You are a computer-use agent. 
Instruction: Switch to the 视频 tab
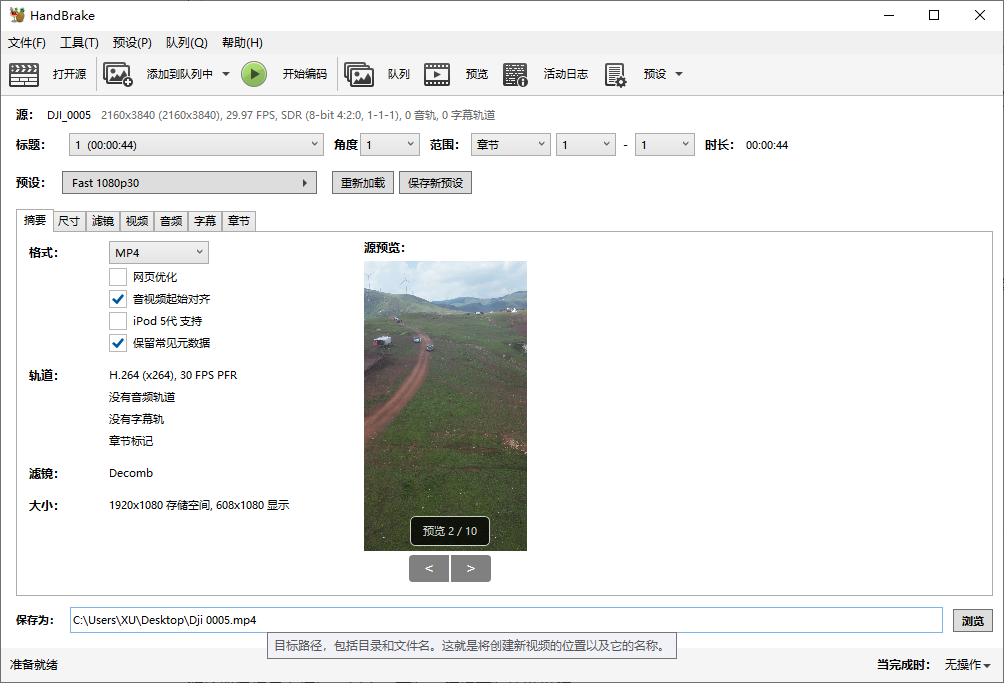coord(137,221)
